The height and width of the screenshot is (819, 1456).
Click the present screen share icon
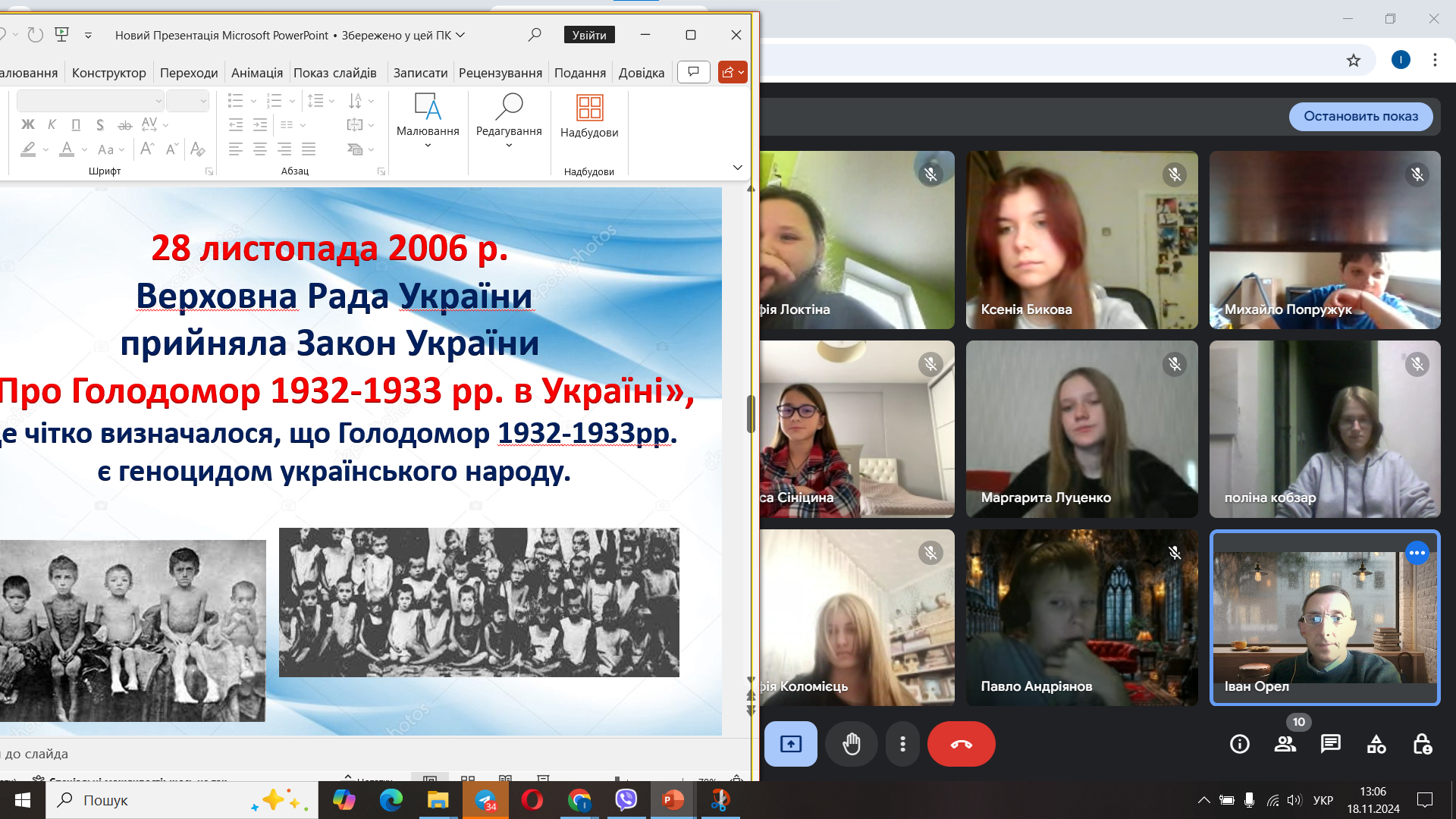pos(790,744)
